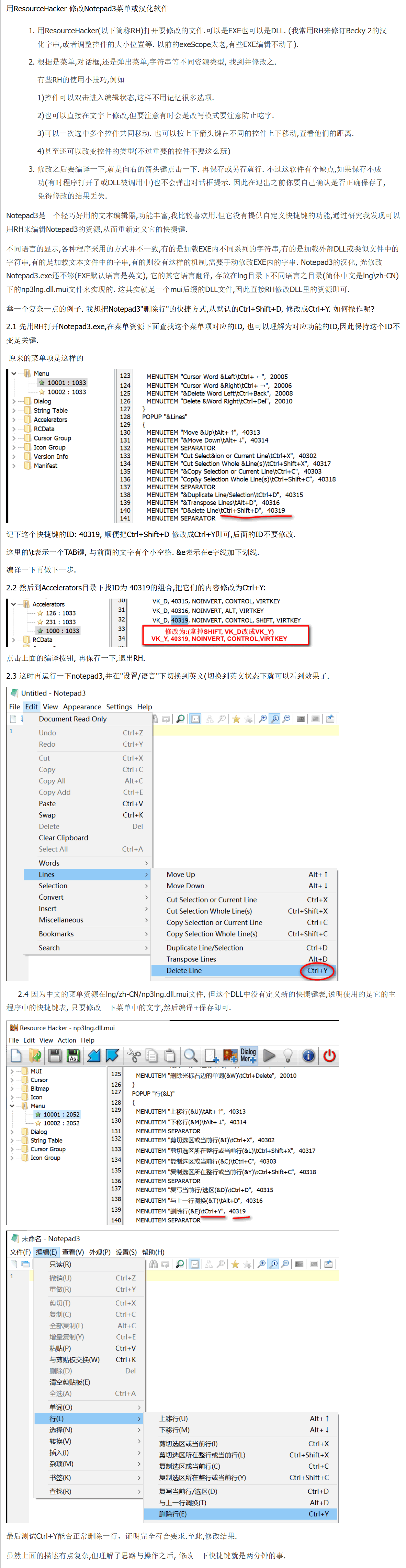Screen dimensions: 406x1568
Task: Click Open file icon in Resource Hacker toolbar
Action: pyautogui.click(x=35, y=1056)
